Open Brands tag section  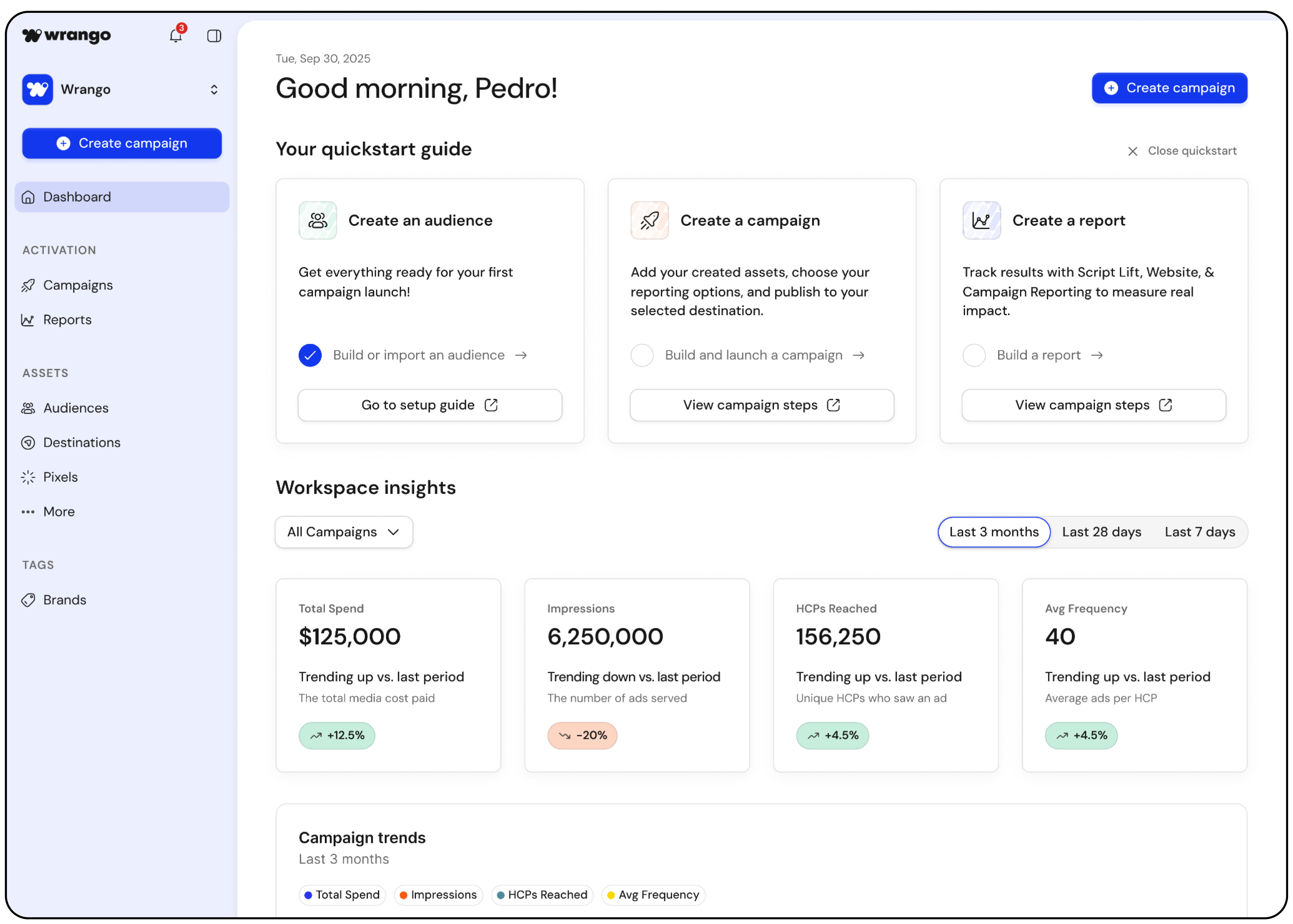tap(64, 600)
